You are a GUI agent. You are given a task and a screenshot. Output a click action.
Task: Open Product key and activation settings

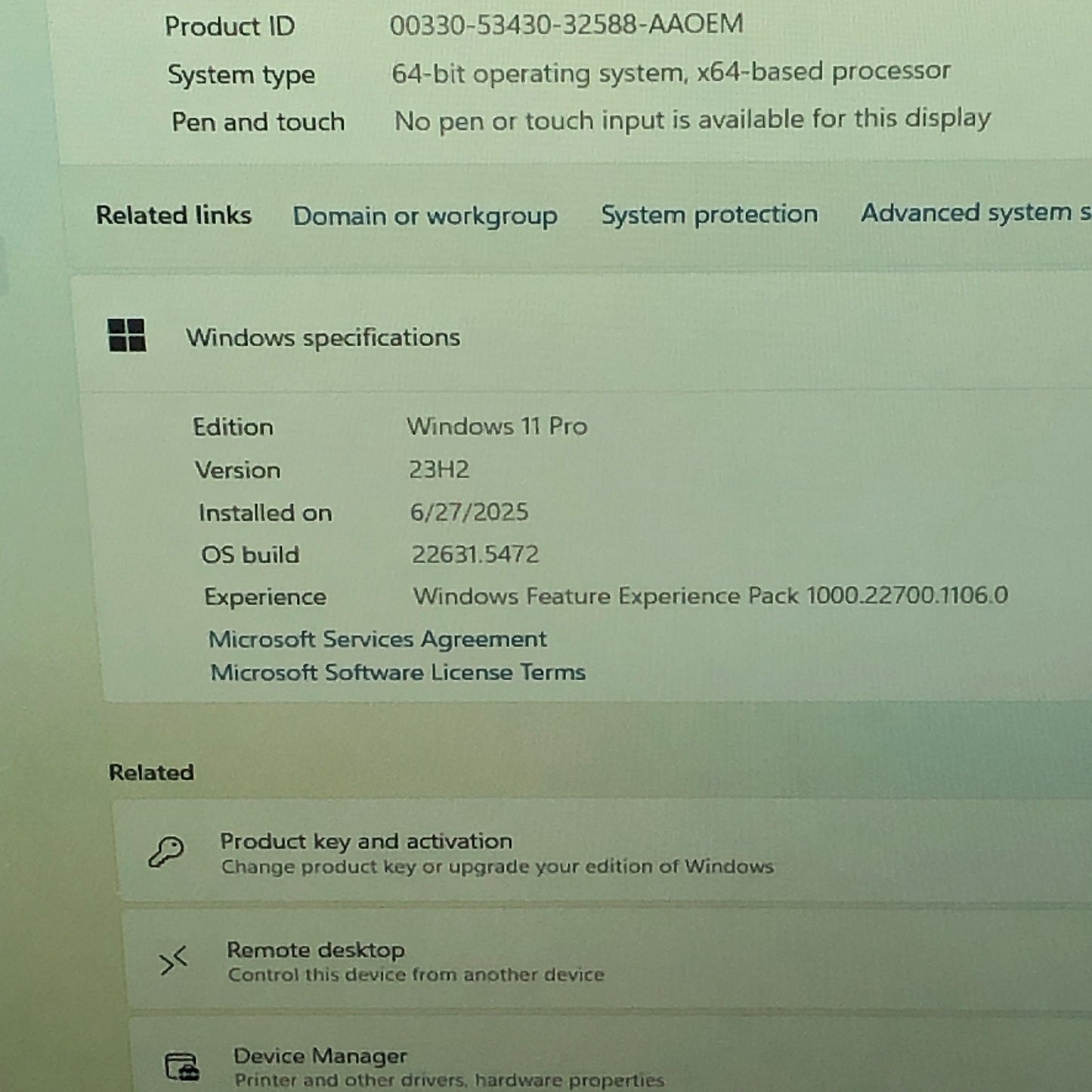pyautogui.click(x=366, y=841)
